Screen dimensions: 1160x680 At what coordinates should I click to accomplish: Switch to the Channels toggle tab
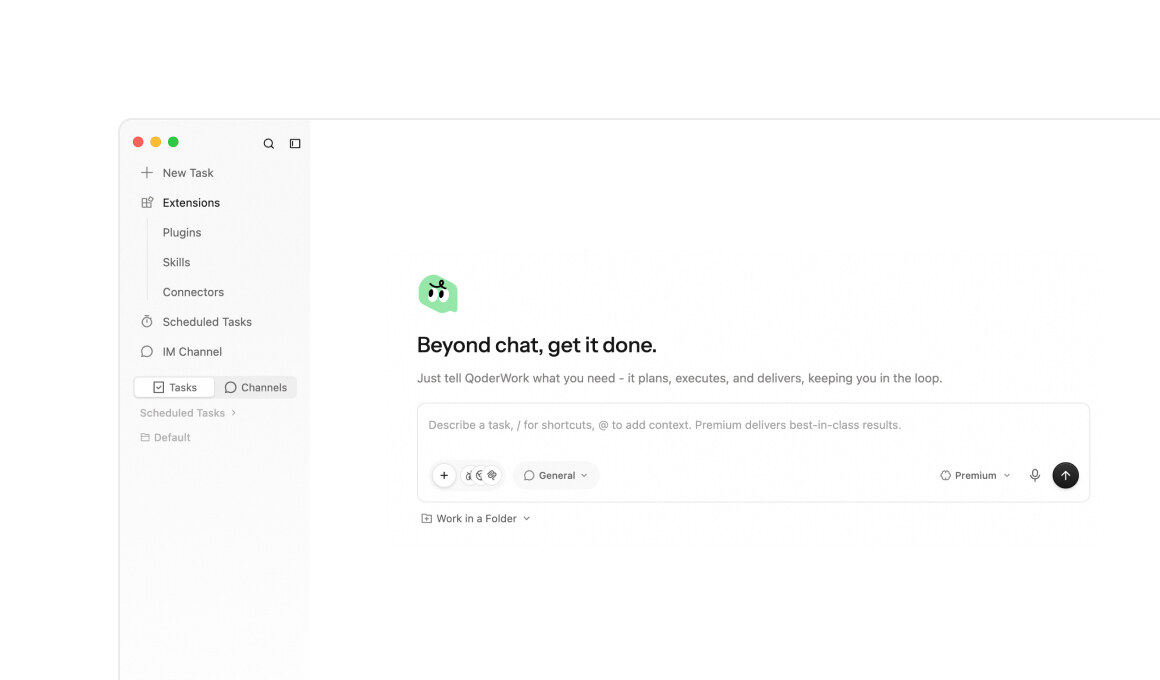pos(256,387)
